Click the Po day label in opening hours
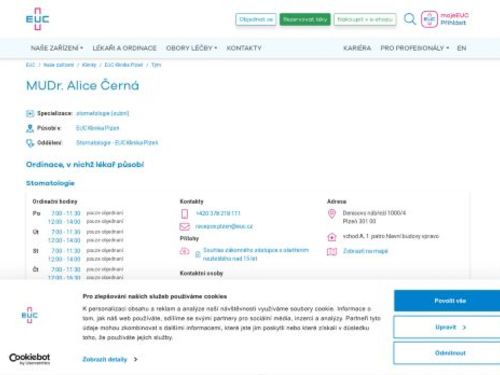Screen dimensions: 500x375 click(x=36, y=213)
